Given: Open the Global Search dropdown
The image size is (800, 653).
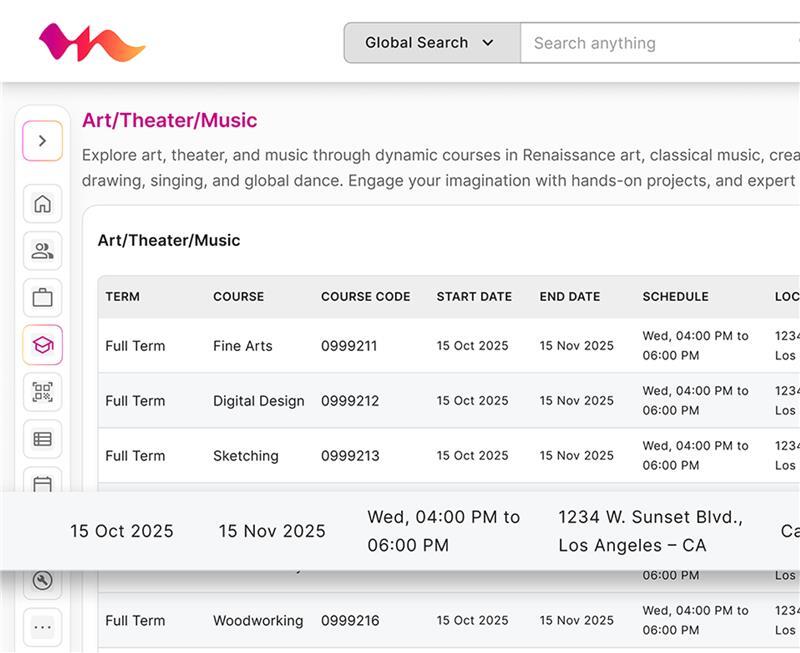Looking at the screenshot, I should (x=431, y=43).
